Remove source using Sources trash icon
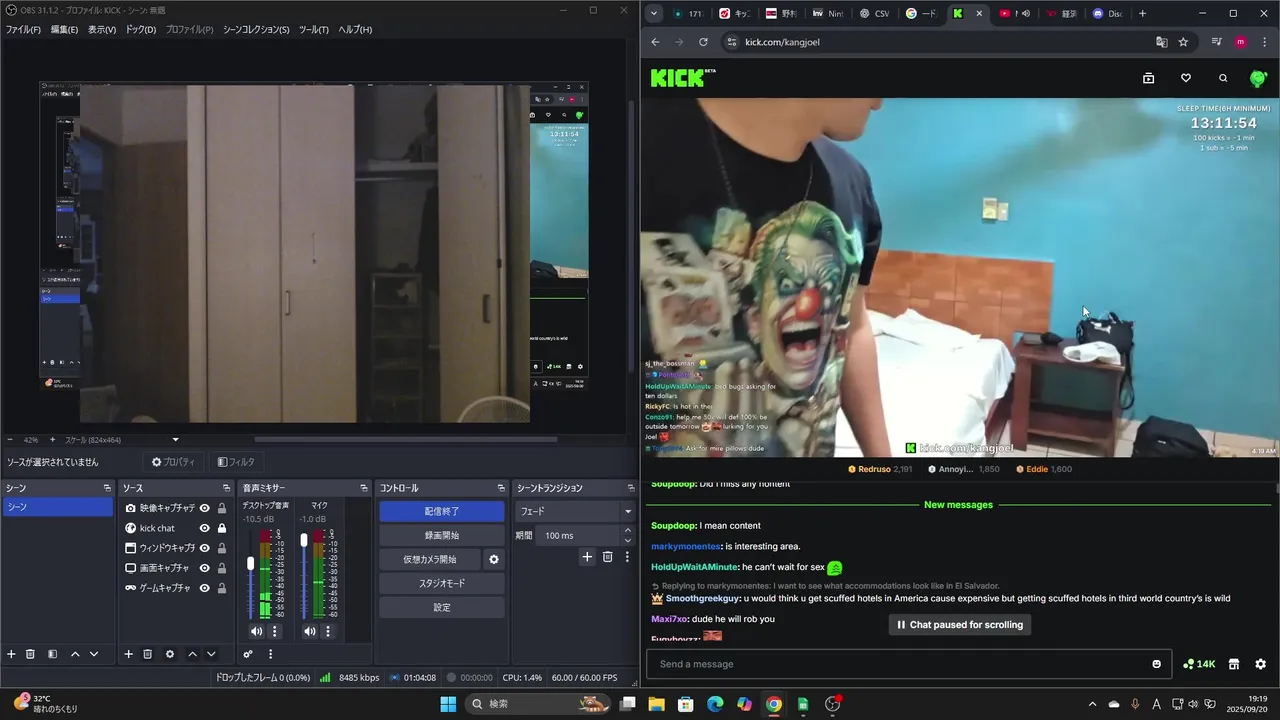1280x720 pixels. [x=147, y=654]
